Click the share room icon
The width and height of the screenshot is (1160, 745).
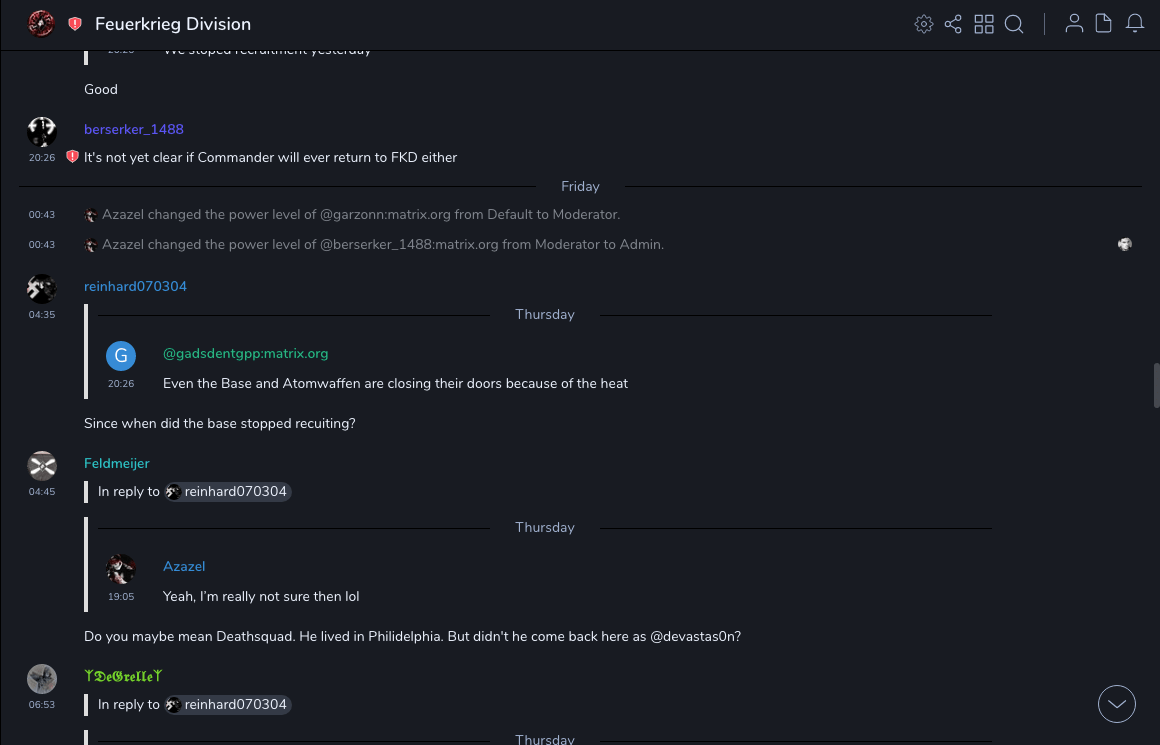[x=953, y=24]
